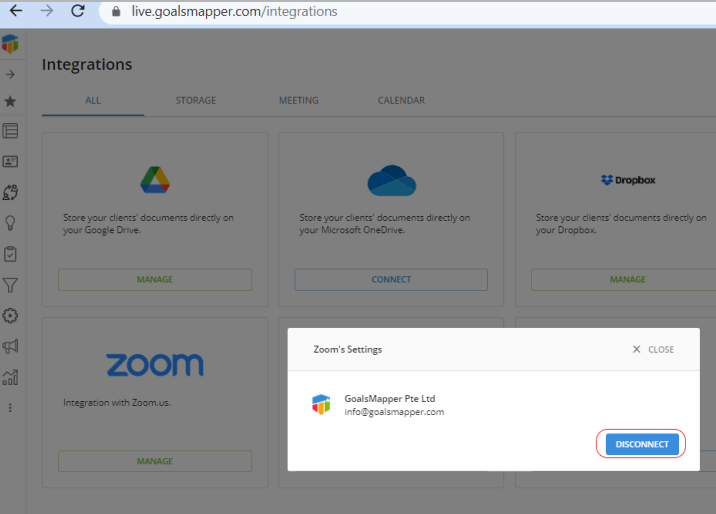Viewport: 716px width, 514px height.
Task: Select the ALL integrations tab
Action: coord(93,100)
